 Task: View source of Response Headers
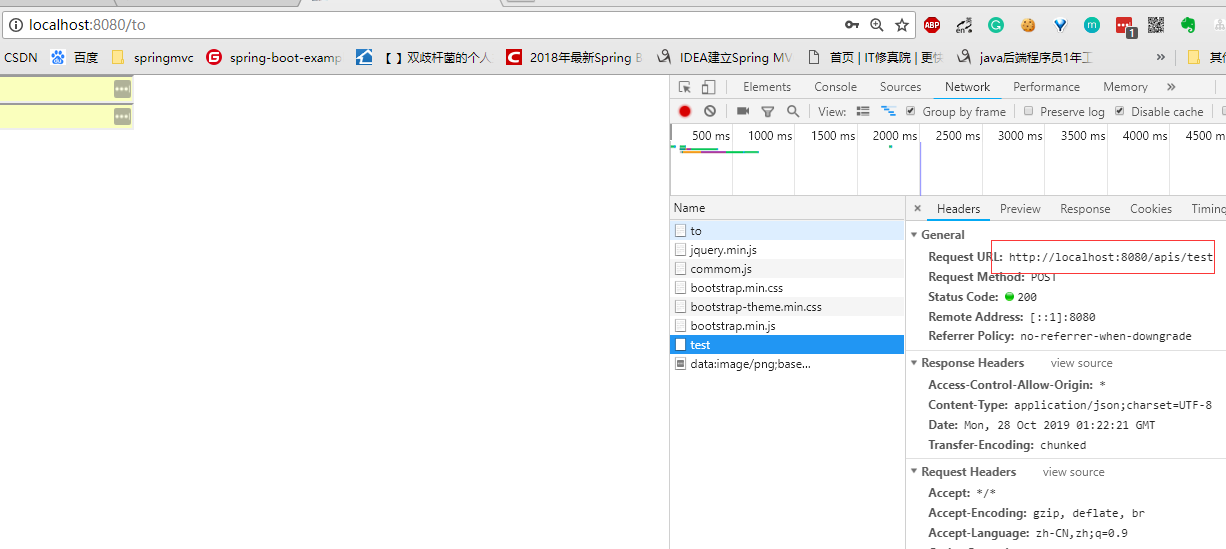1081,363
